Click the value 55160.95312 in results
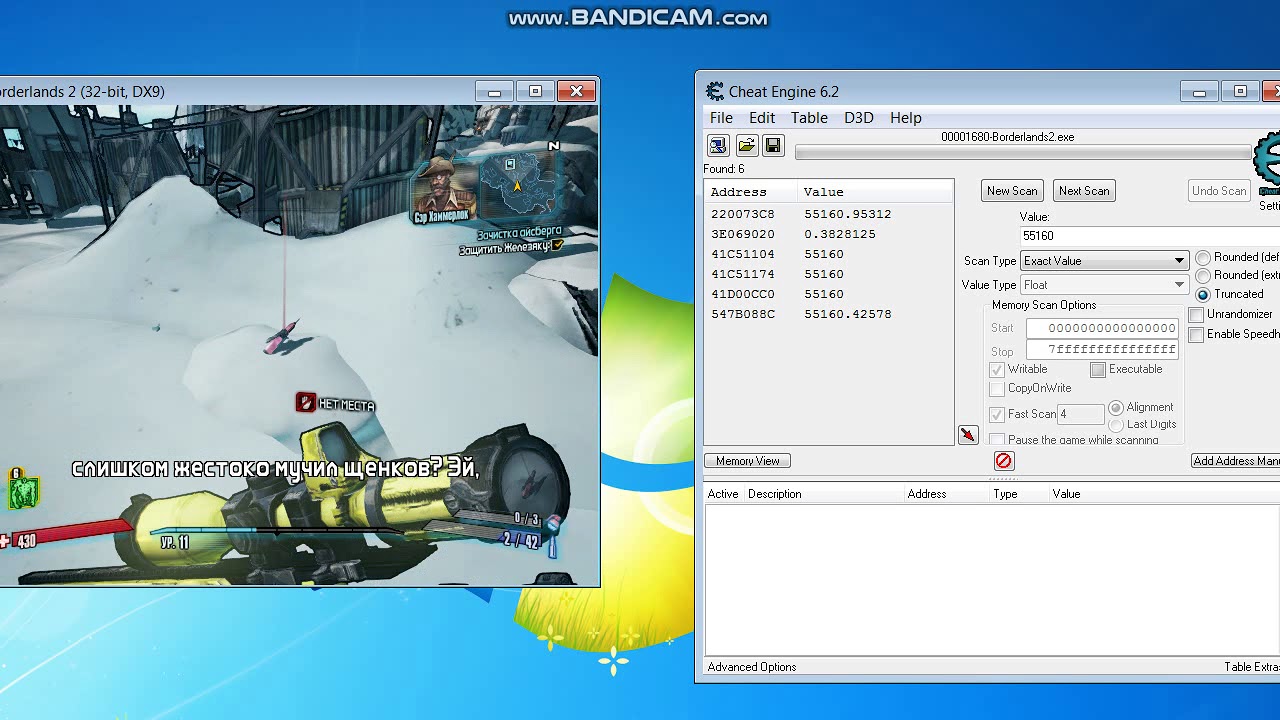1280x720 pixels. click(x=848, y=214)
